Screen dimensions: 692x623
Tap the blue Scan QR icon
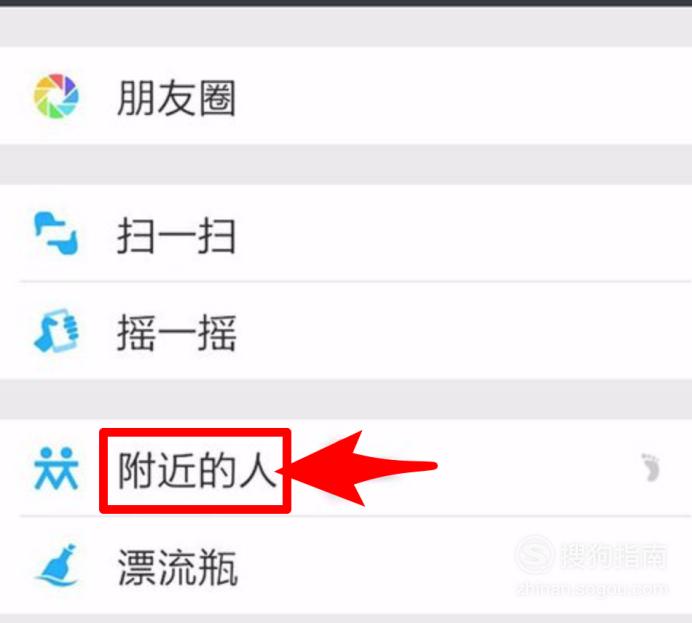tap(56, 233)
